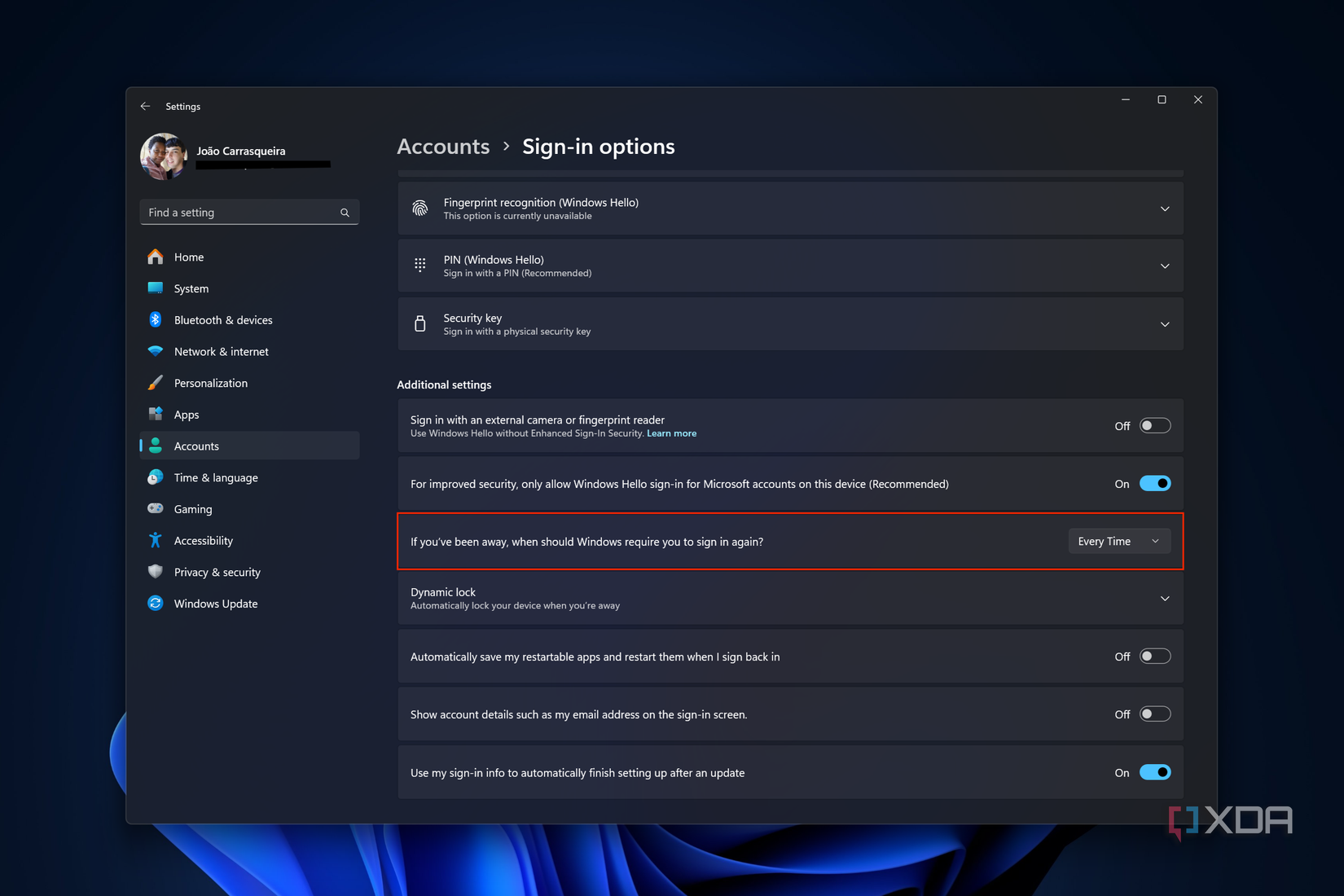Click the Learn more link

(x=671, y=433)
